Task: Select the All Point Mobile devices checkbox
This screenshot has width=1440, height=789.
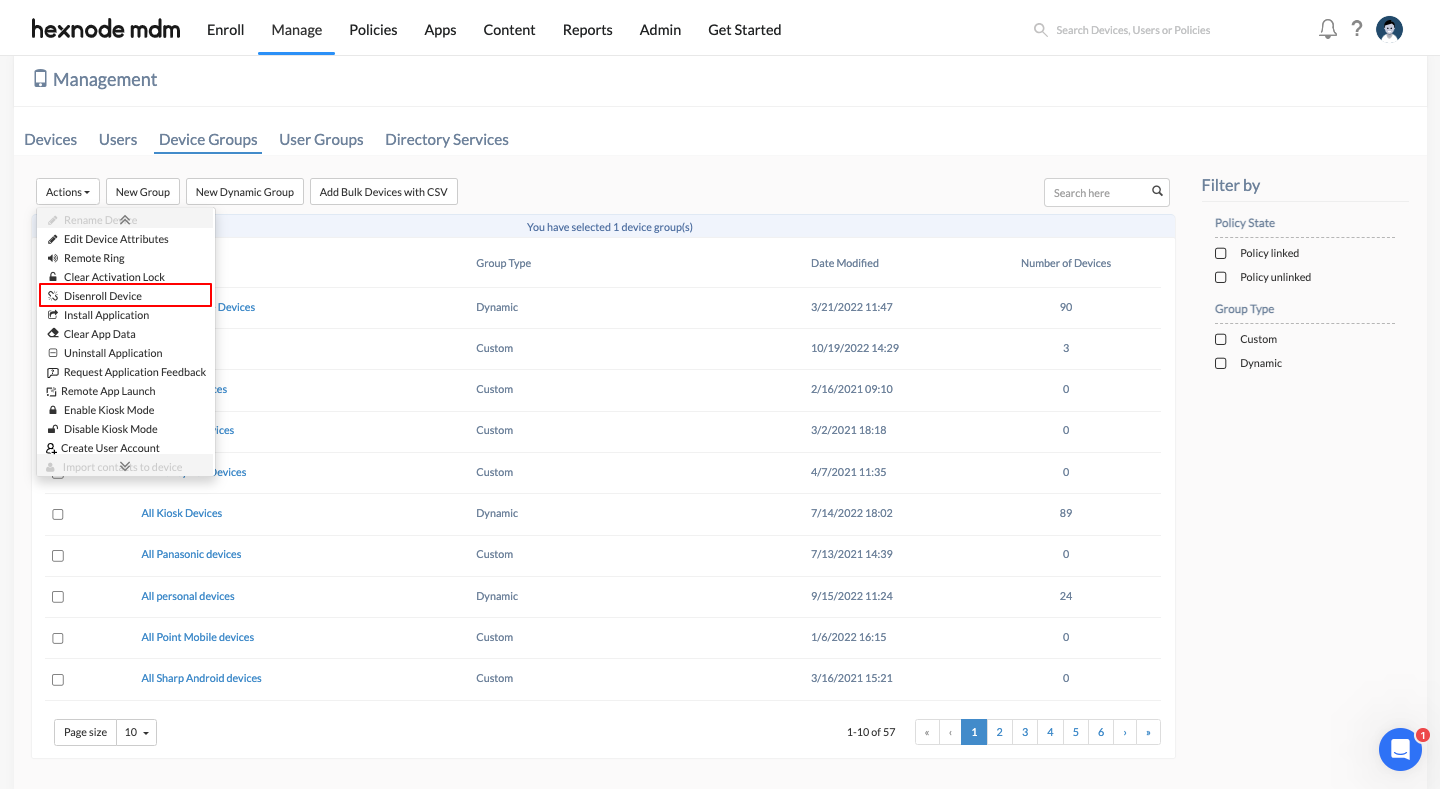Action: click(58, 638)
